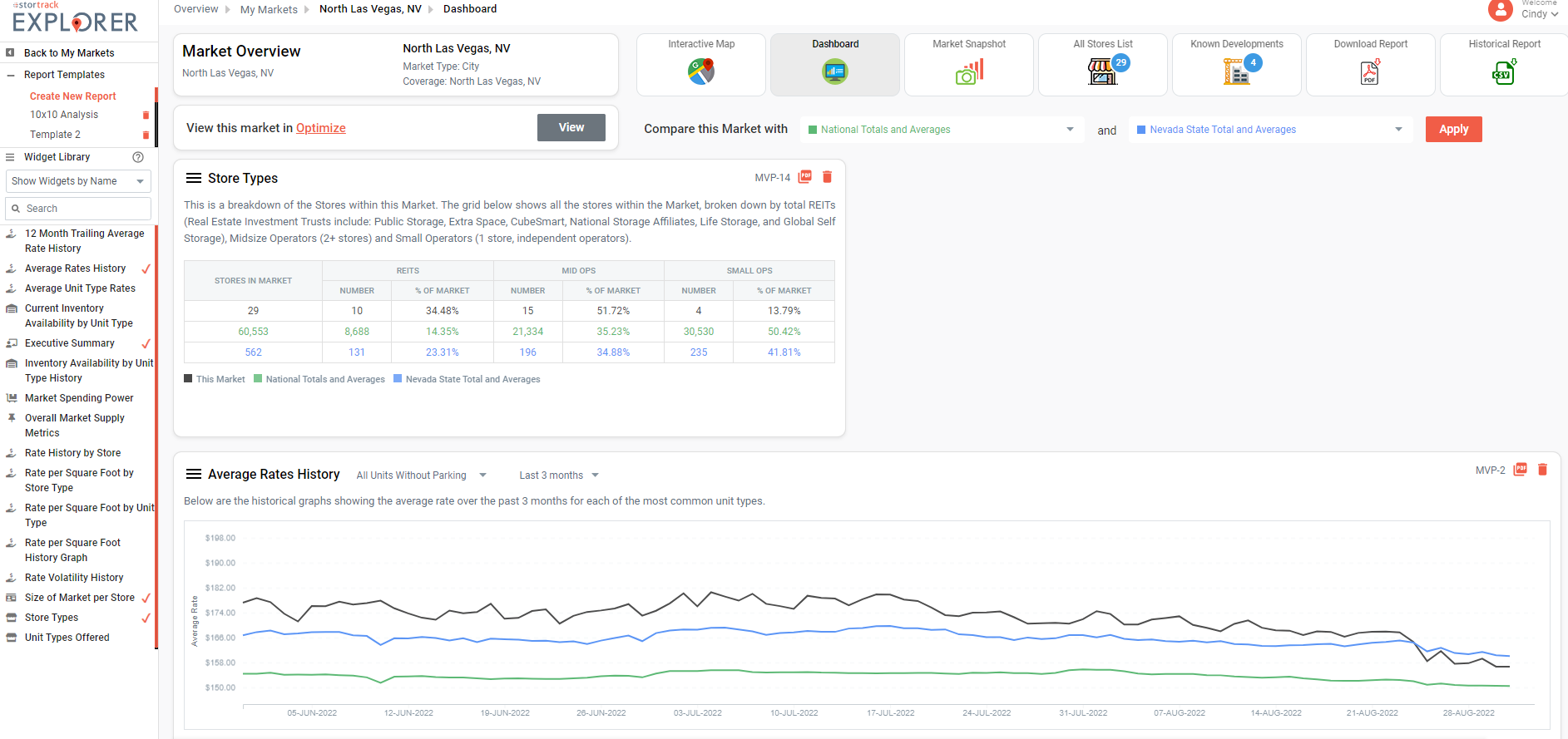Toggle the Executive Summary widget checkmark

pyautogui.click(x=146, y=343)
